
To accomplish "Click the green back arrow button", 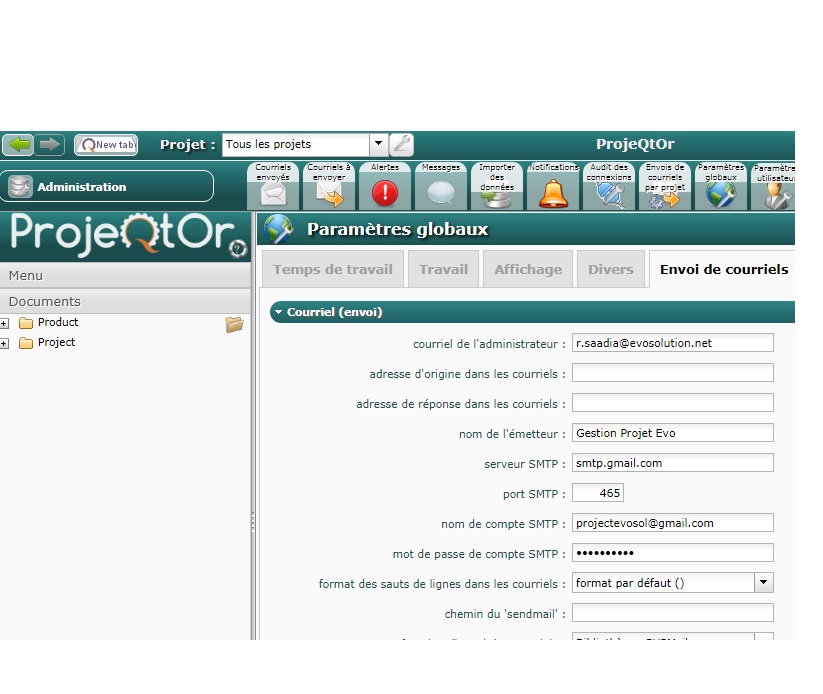I will pos(18,145).
